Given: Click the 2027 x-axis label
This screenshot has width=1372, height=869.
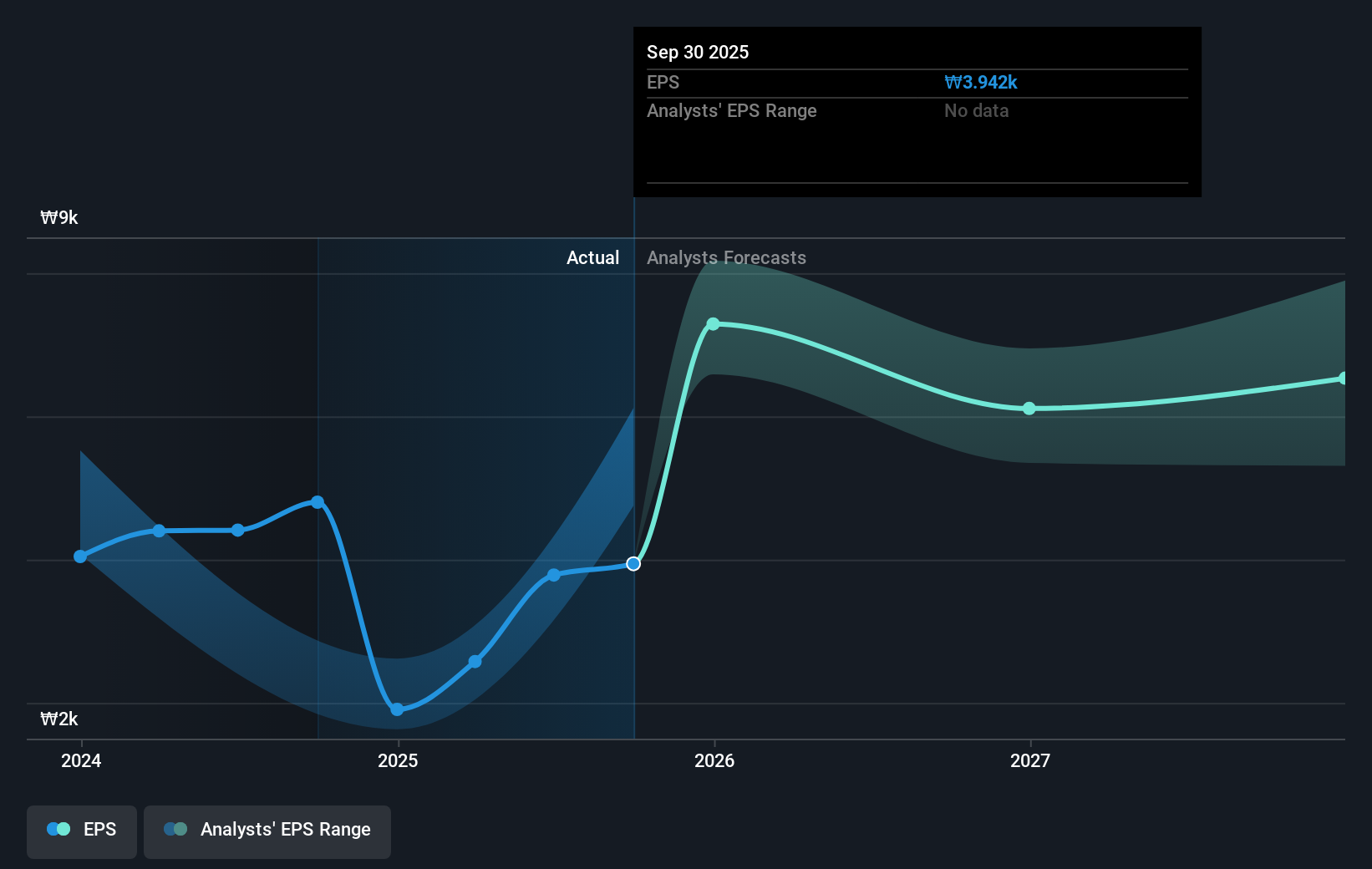Looking at the screenshot, I should pos(1030,760).
